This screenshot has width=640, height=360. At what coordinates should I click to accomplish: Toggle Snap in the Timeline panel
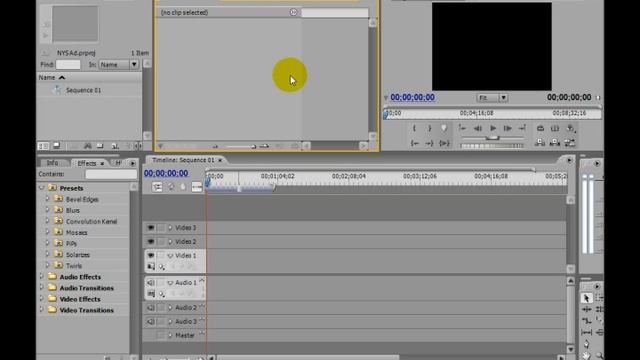[x=157, y=187]
